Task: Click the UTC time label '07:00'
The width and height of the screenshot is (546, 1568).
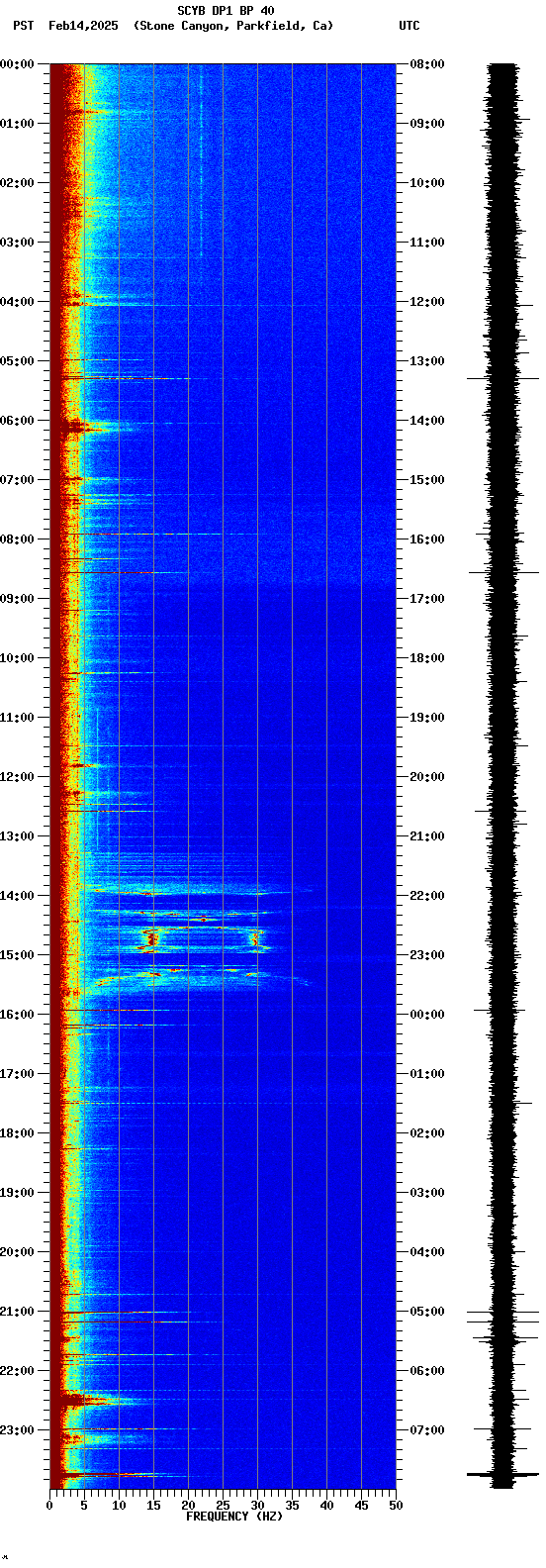Action: 427,1430
